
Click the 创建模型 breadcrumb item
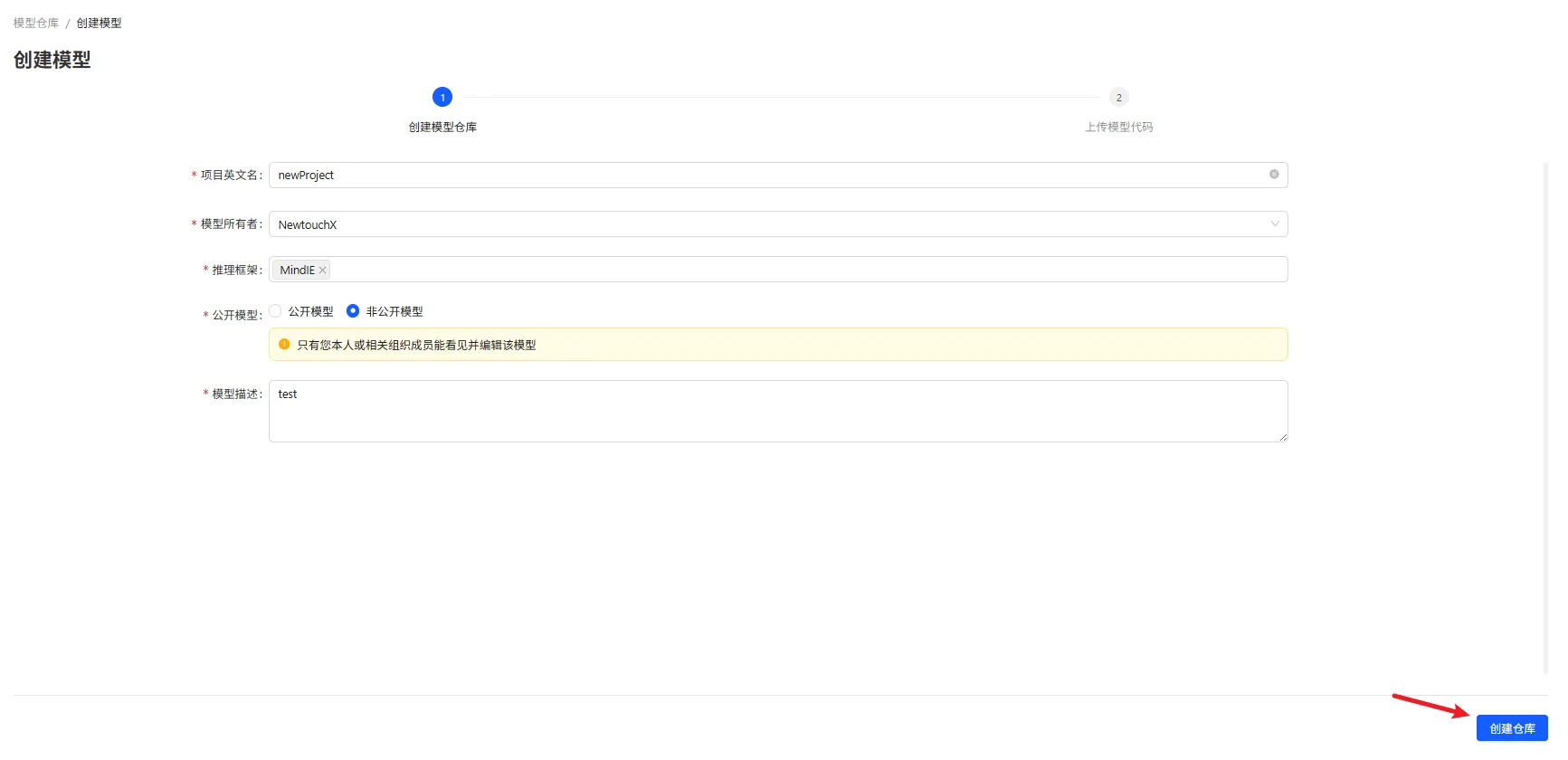pos(99,23)
